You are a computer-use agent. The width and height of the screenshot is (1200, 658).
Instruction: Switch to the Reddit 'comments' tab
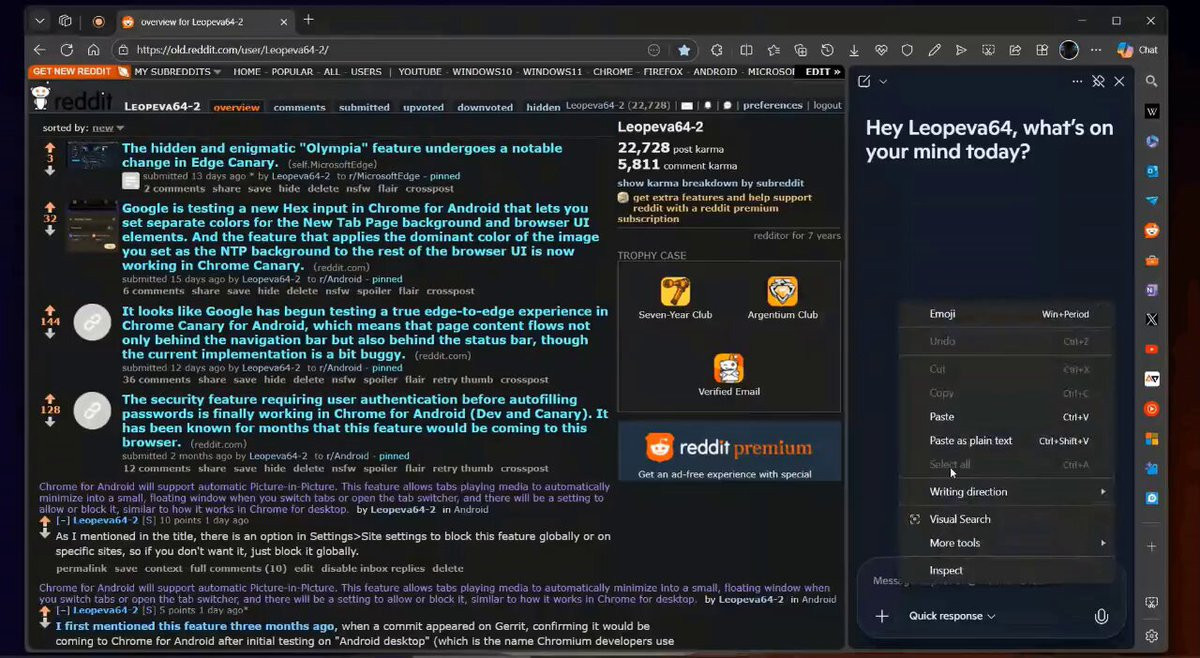[x=299, y=107]
